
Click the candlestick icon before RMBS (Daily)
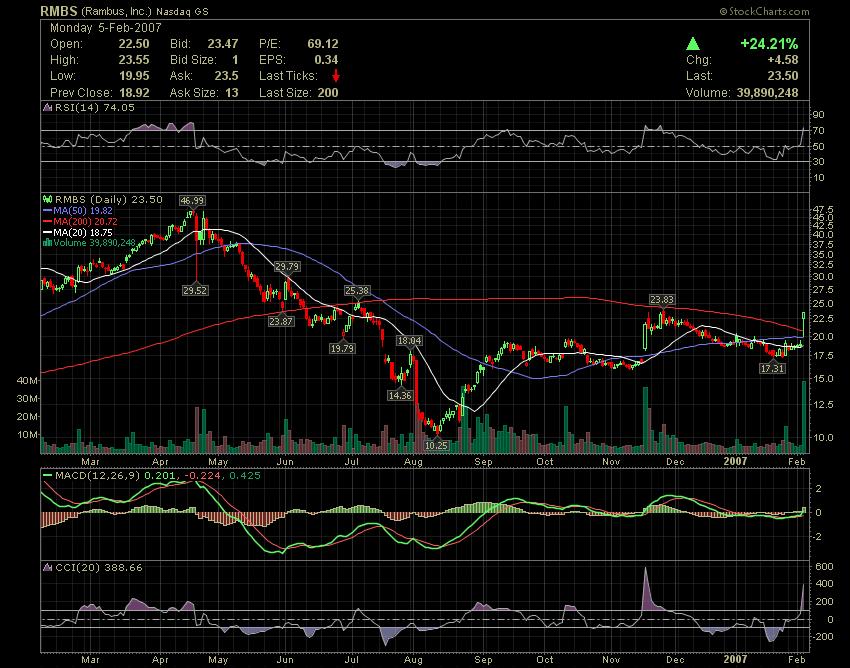48,200
